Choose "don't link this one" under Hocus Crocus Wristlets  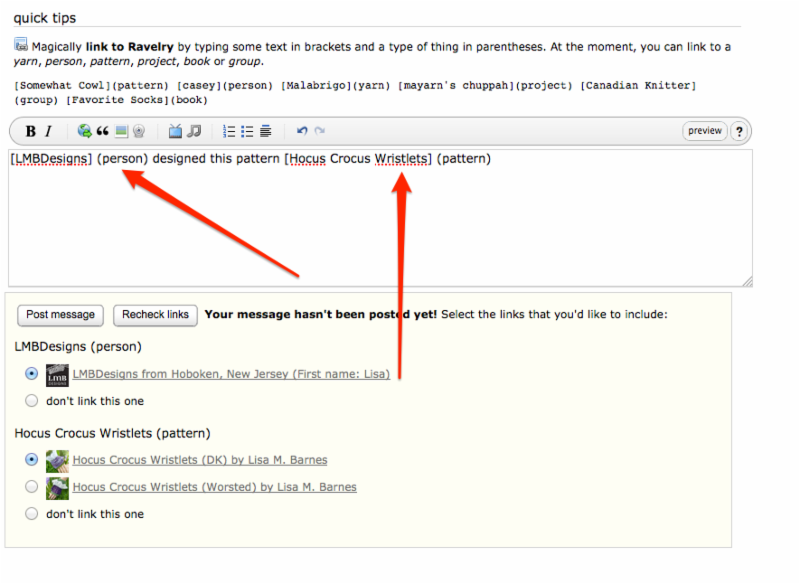31,514
